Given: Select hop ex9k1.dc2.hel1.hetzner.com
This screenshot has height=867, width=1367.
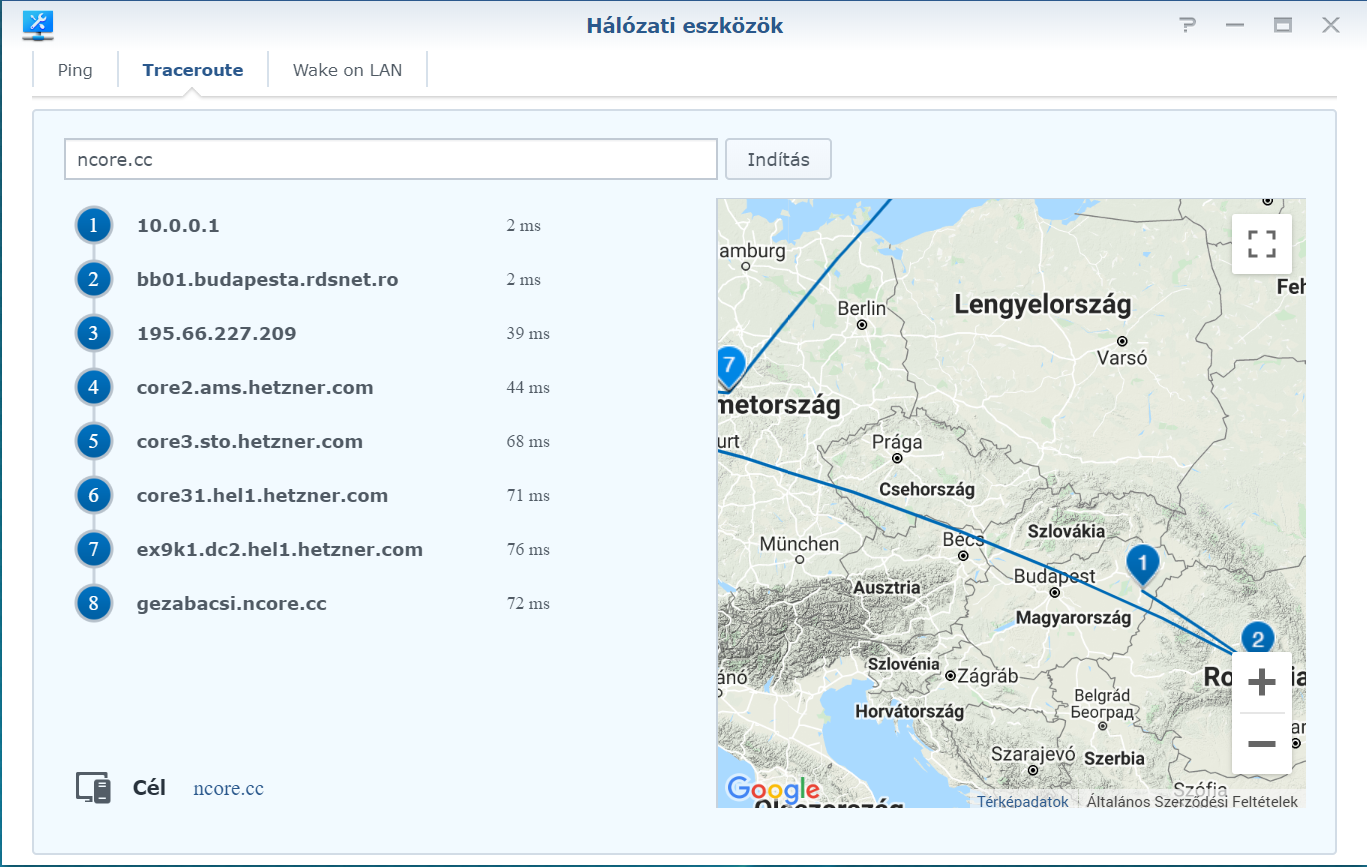Looking at the screenshot, I should coord(280,550).
